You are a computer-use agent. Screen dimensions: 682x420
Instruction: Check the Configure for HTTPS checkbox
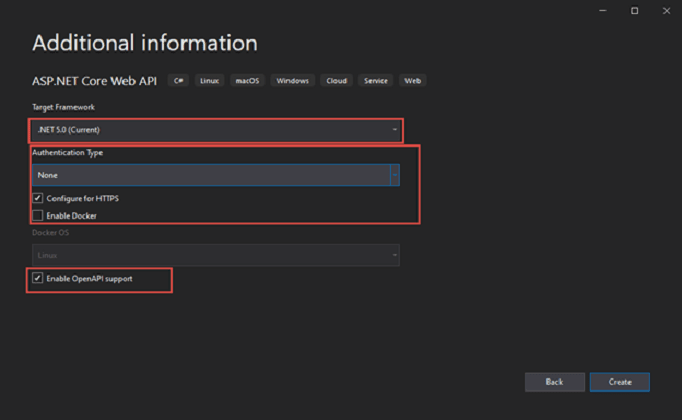38,198
